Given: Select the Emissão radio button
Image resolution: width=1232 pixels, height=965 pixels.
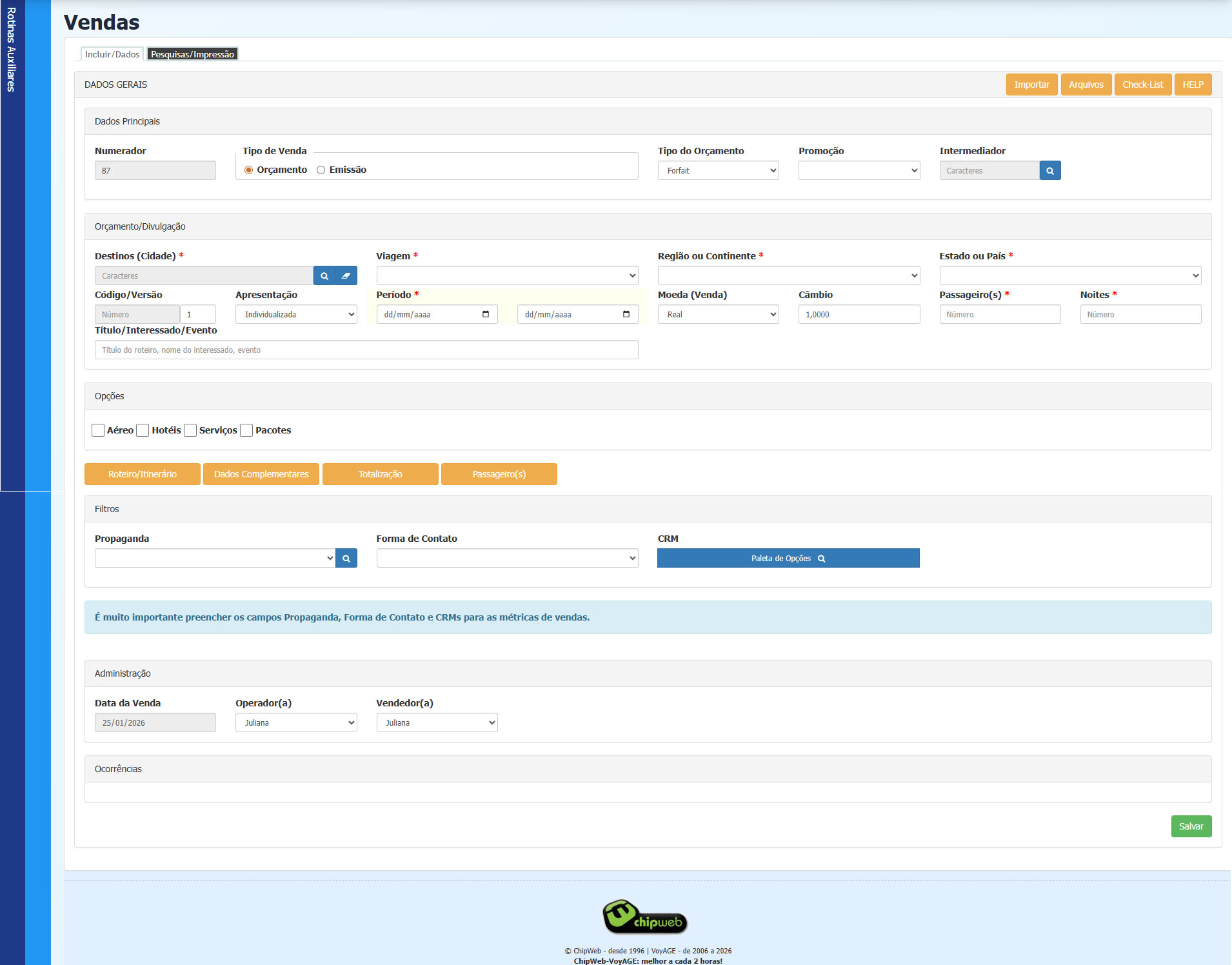Looking at the screenshot, I should (x=321, y=170).
